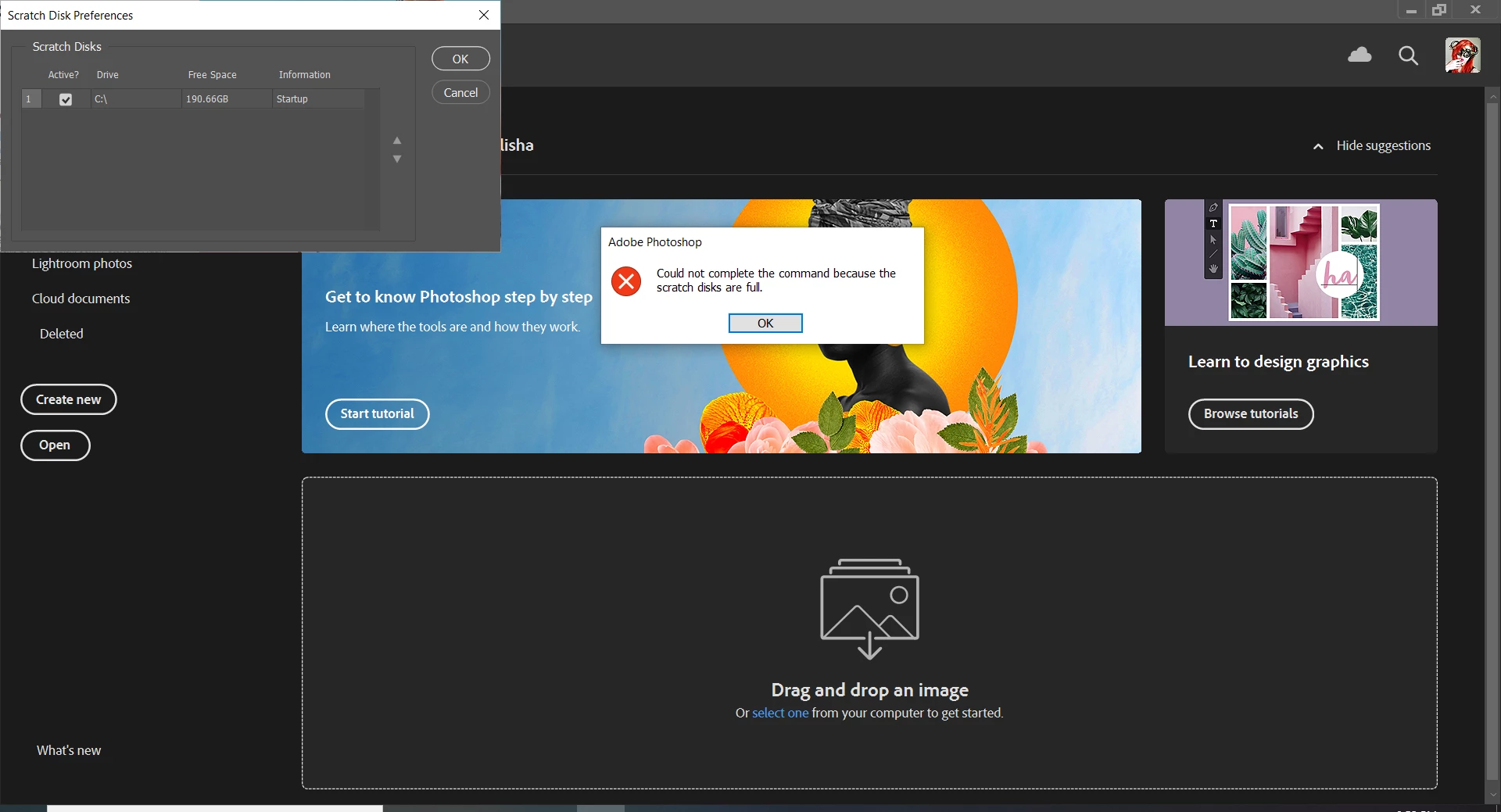
Task: Click the drag and drop image icon
Action: click(x=869, y=608)
